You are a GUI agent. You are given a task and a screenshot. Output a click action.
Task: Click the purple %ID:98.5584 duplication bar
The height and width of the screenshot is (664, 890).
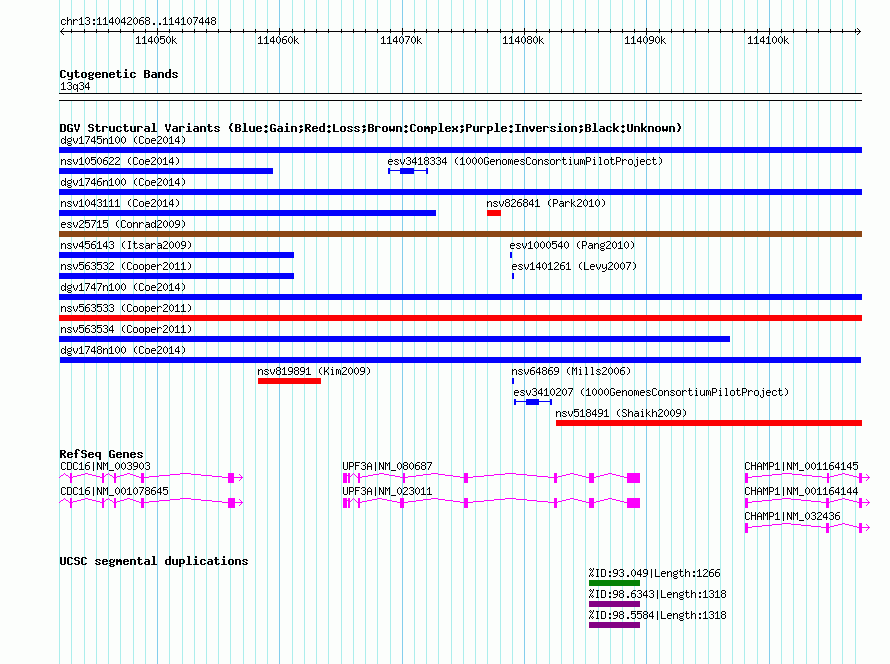[x=614, y=625]
